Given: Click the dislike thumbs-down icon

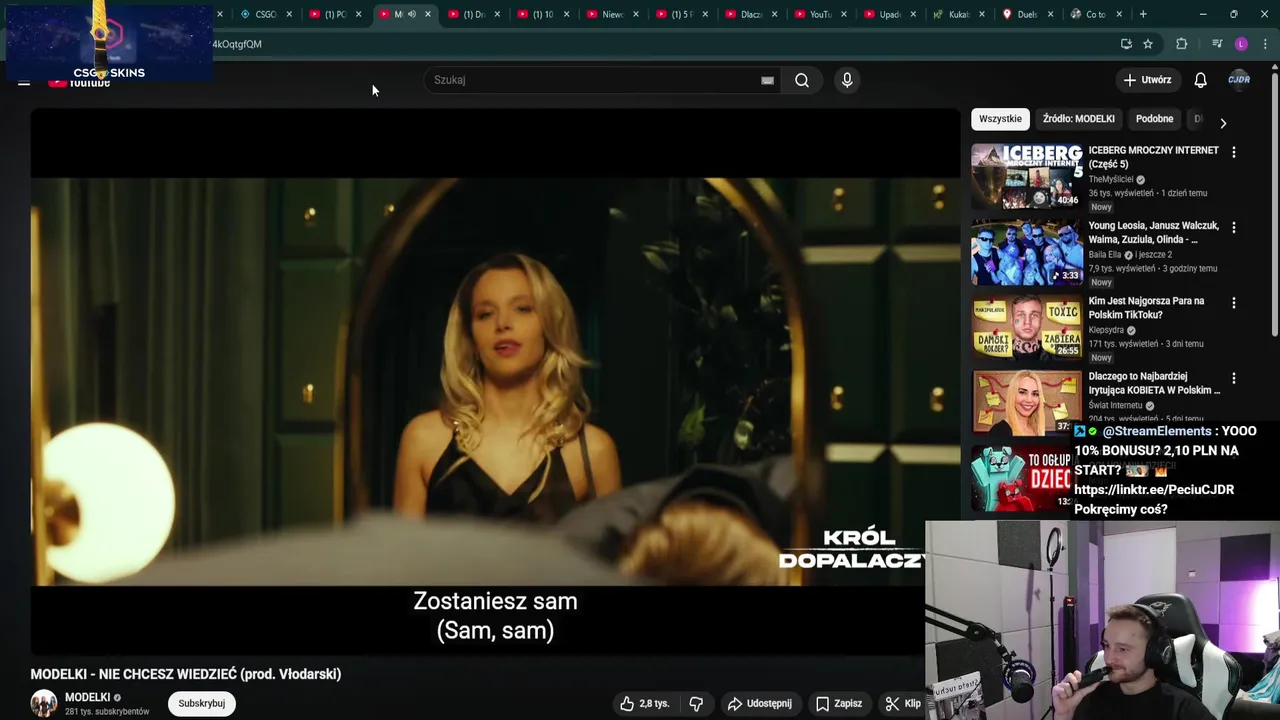Looking at the screenshot, I should pyautogui.click(x=696, y=704).
